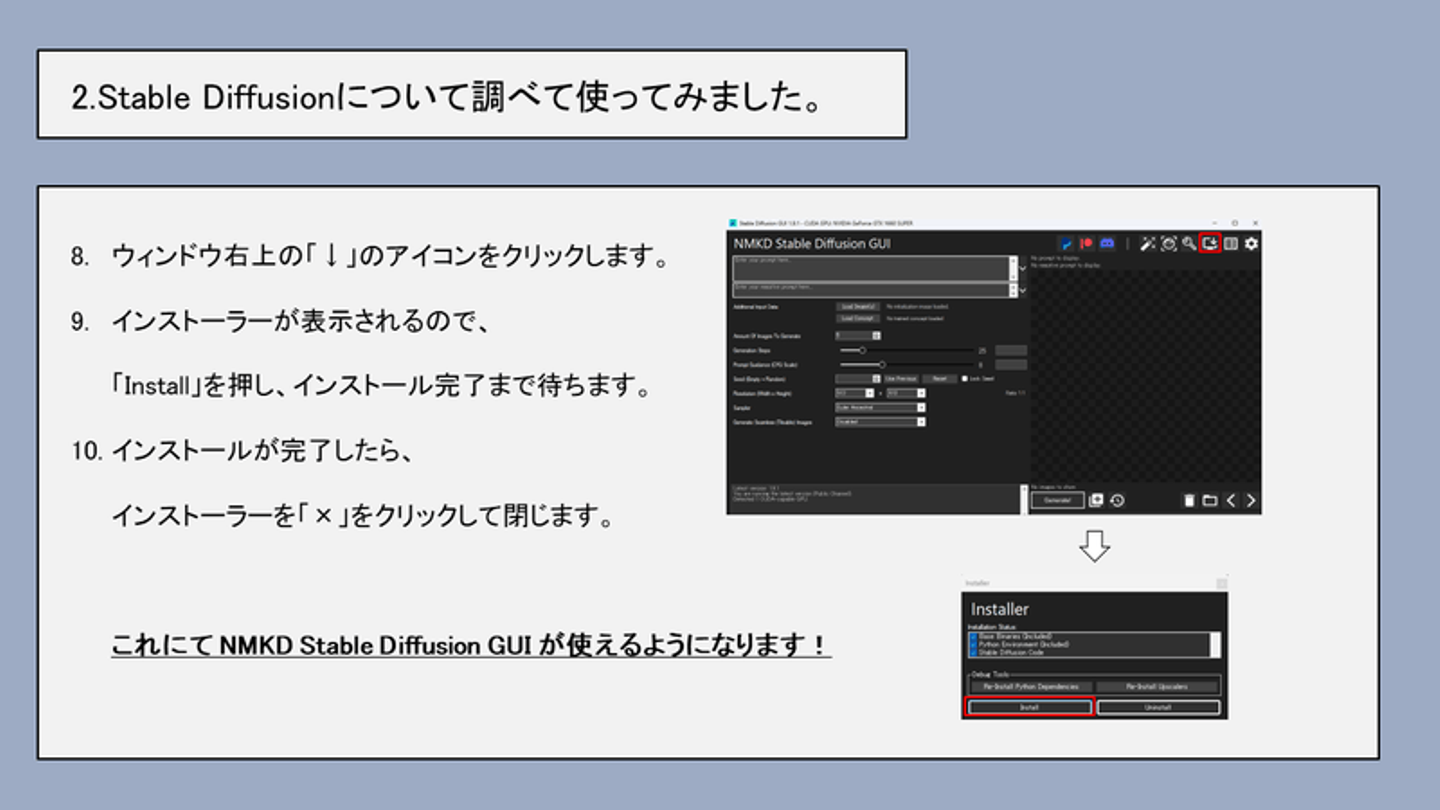Screen dimensions: 1440x810
Task: Click the add-image icon beside Generate
Action: 1096,500
